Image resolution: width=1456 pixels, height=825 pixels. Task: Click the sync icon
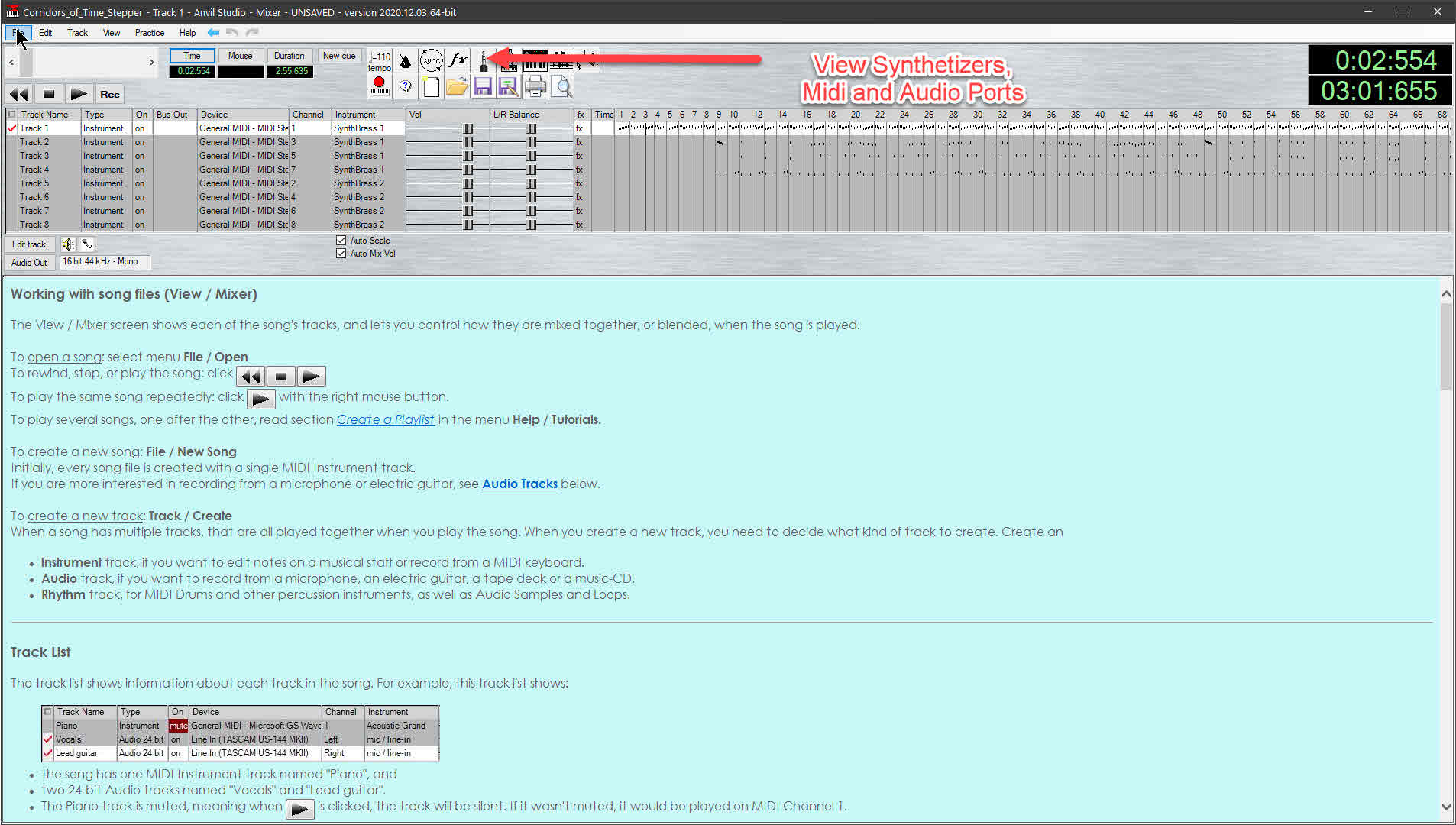point(432,60)
